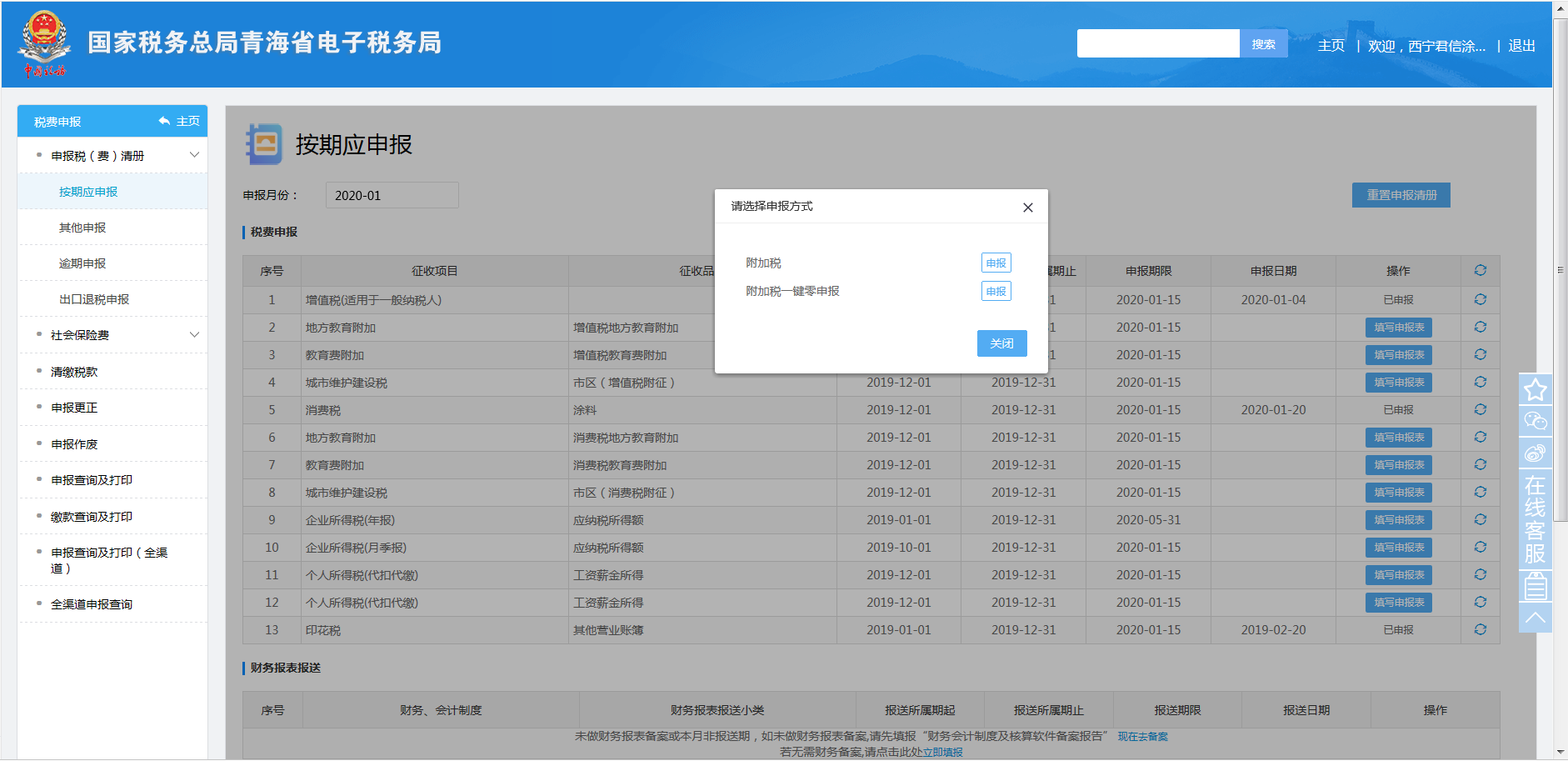1568x761 pixels.
Task: Click the star favorite icon in floating sidebar
Action: point(1535,389)
